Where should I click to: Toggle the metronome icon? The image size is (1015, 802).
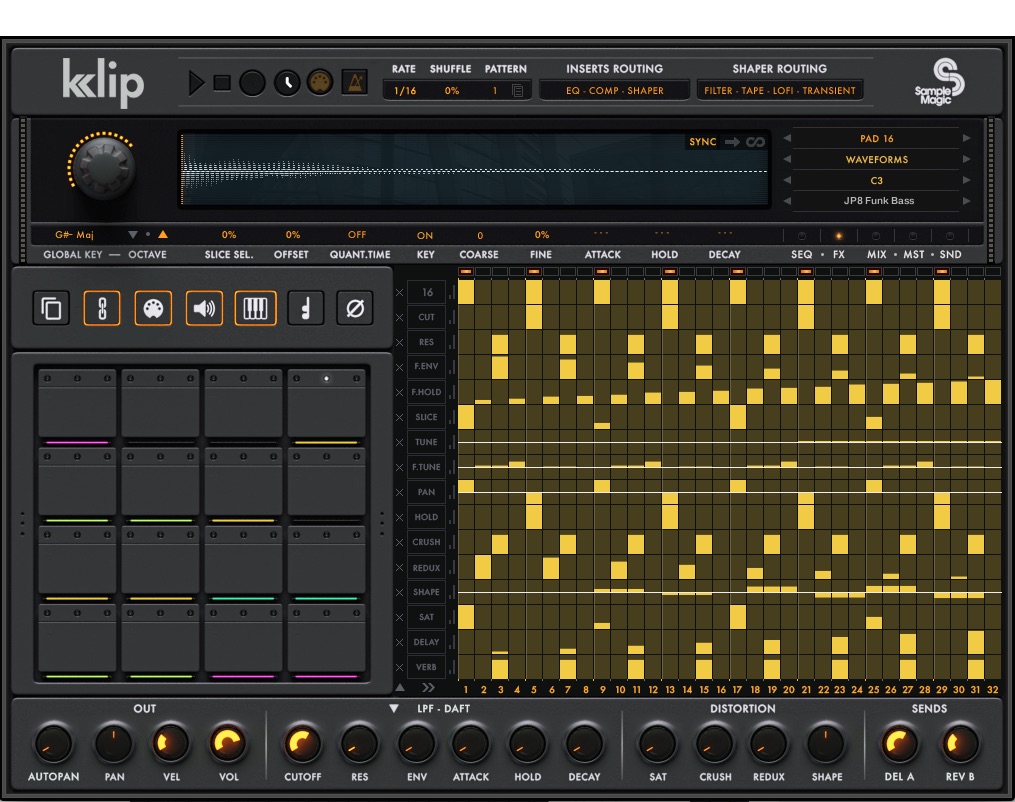pos(355,82)
